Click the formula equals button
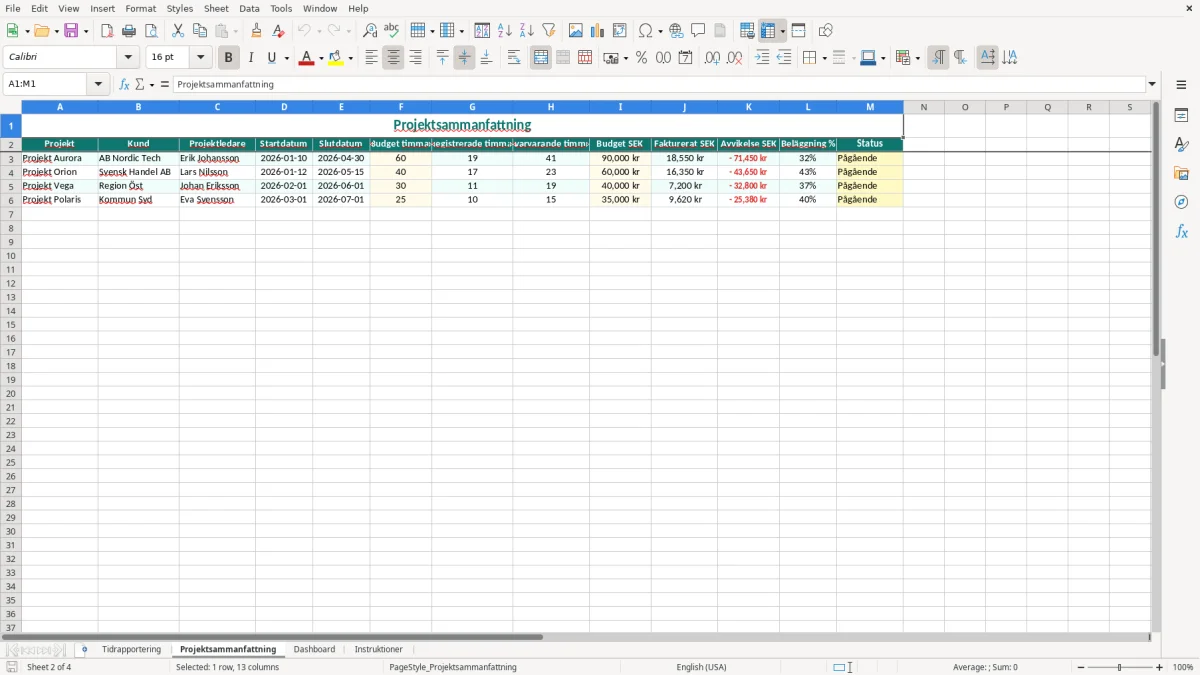This screenshot has width=1200, height=675. coord(165,84)
